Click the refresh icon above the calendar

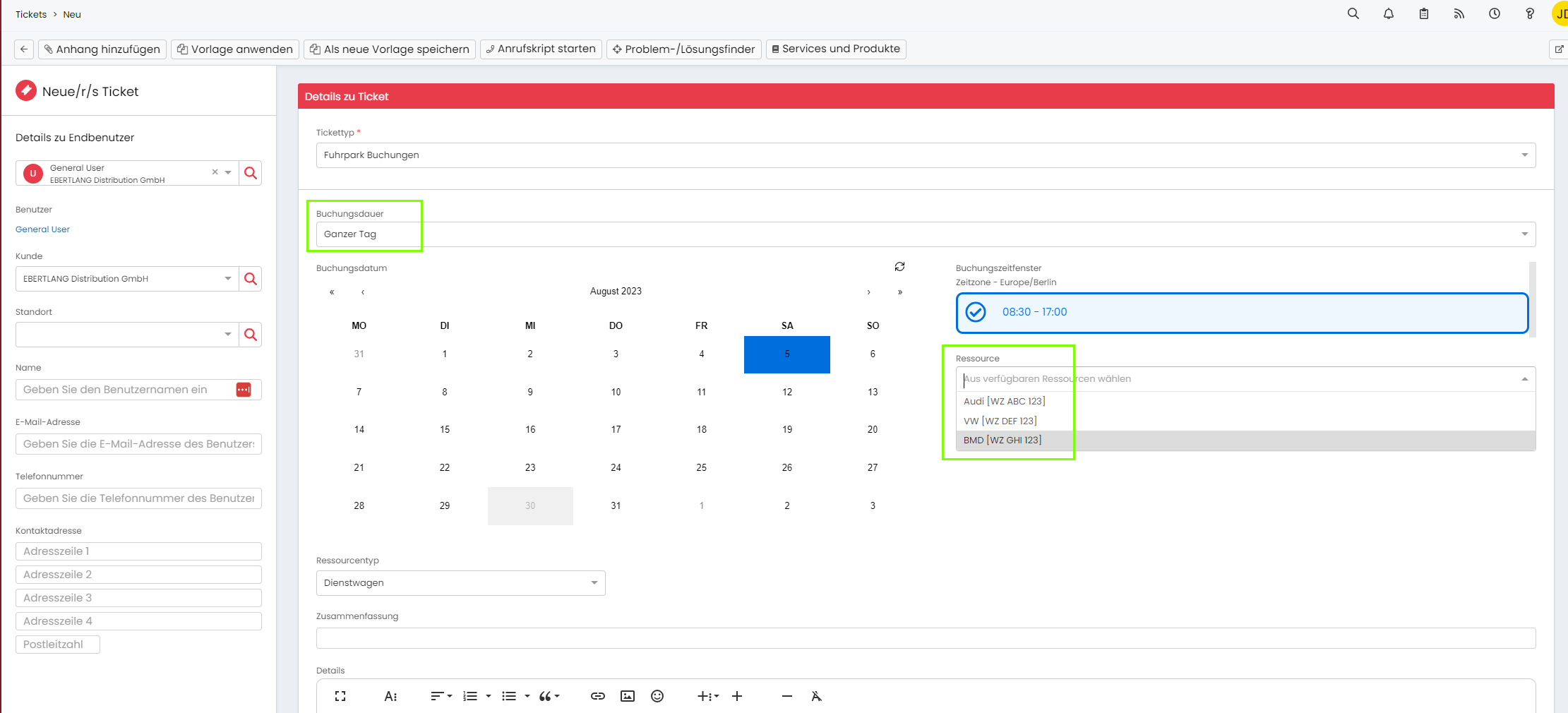(x=899, y=267)
